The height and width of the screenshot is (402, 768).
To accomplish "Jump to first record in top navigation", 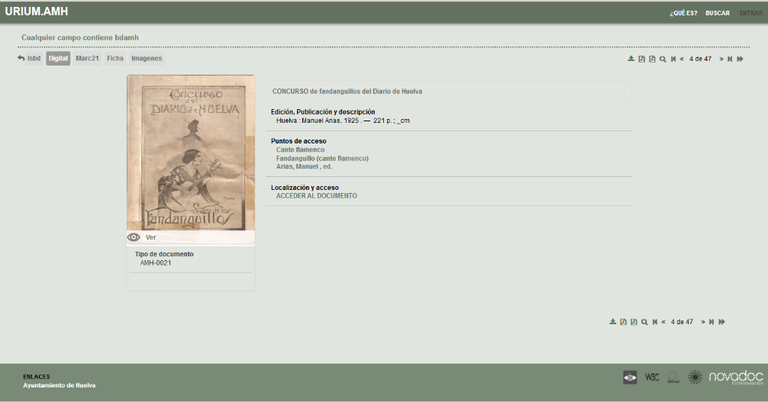I will pyautogui.click(x=673, y=59).
